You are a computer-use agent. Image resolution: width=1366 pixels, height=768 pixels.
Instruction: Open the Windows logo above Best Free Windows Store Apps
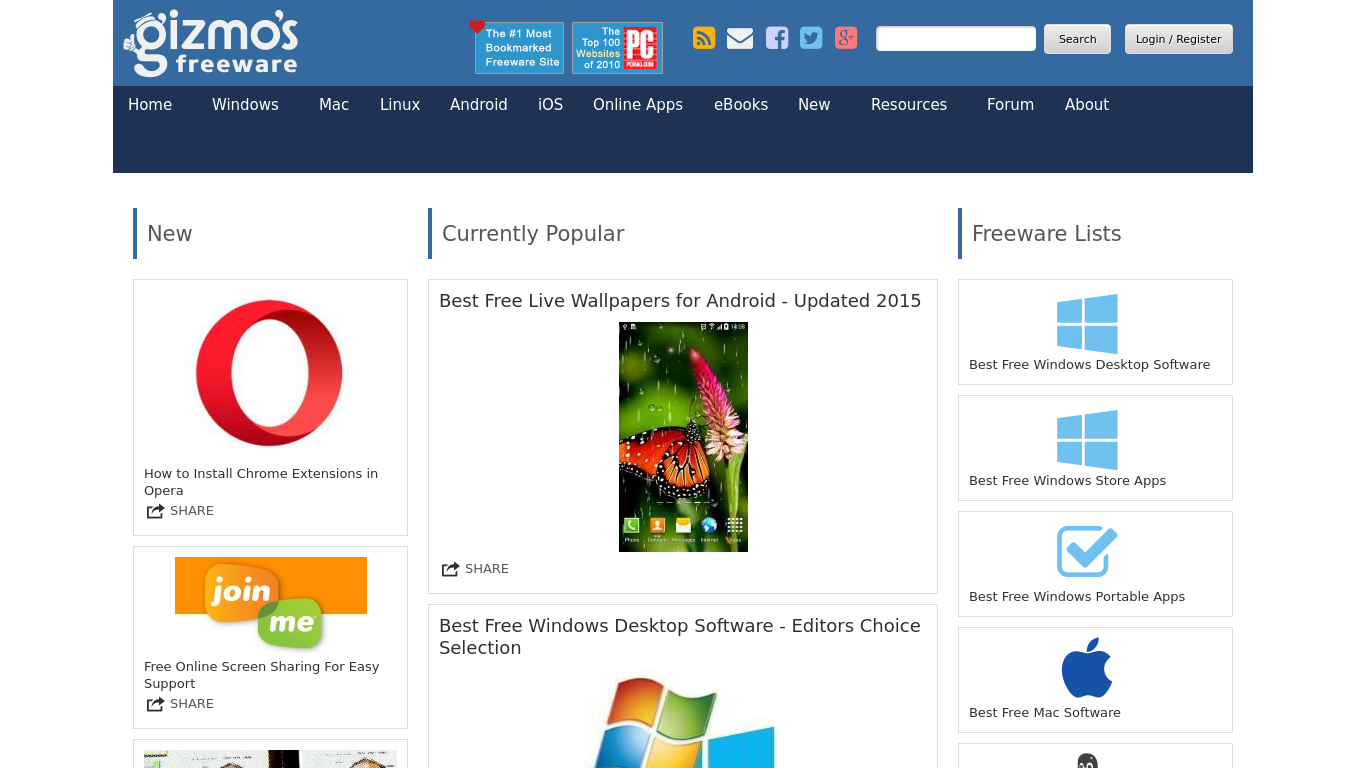1087,439
